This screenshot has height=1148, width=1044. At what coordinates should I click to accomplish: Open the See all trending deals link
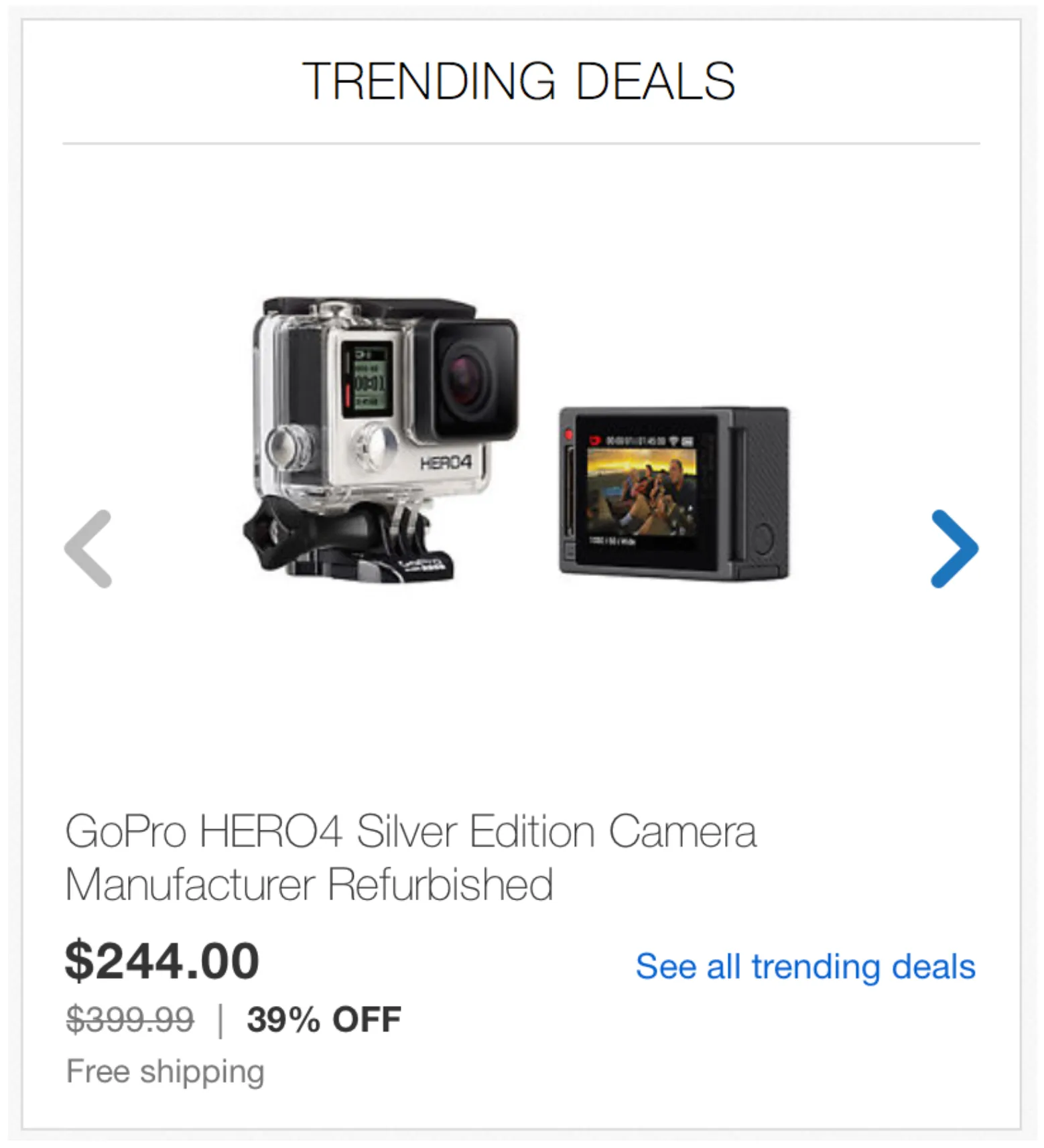(805, 966)
